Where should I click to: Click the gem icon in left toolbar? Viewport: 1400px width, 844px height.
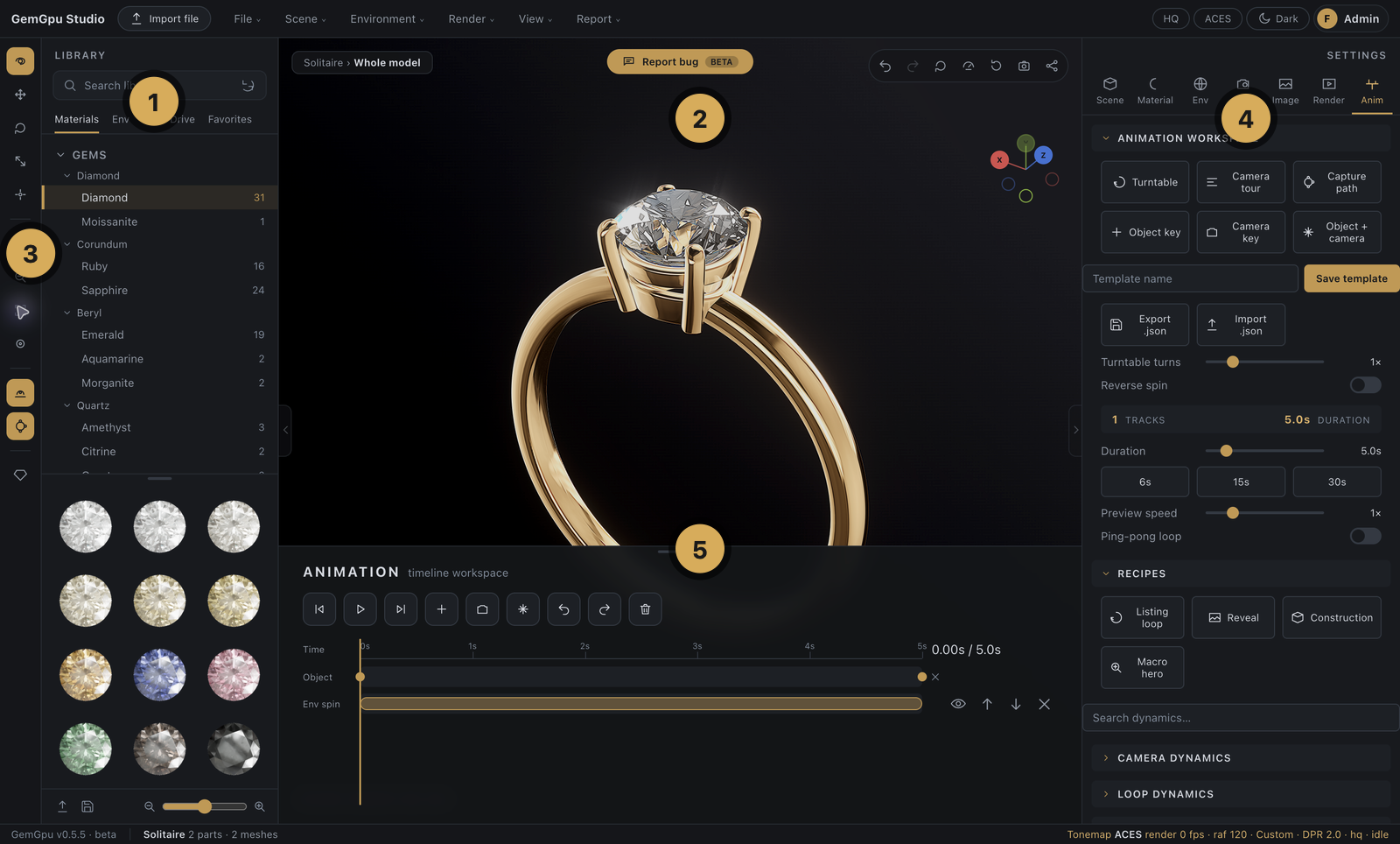pyautogui.click(x=20, y=475)
